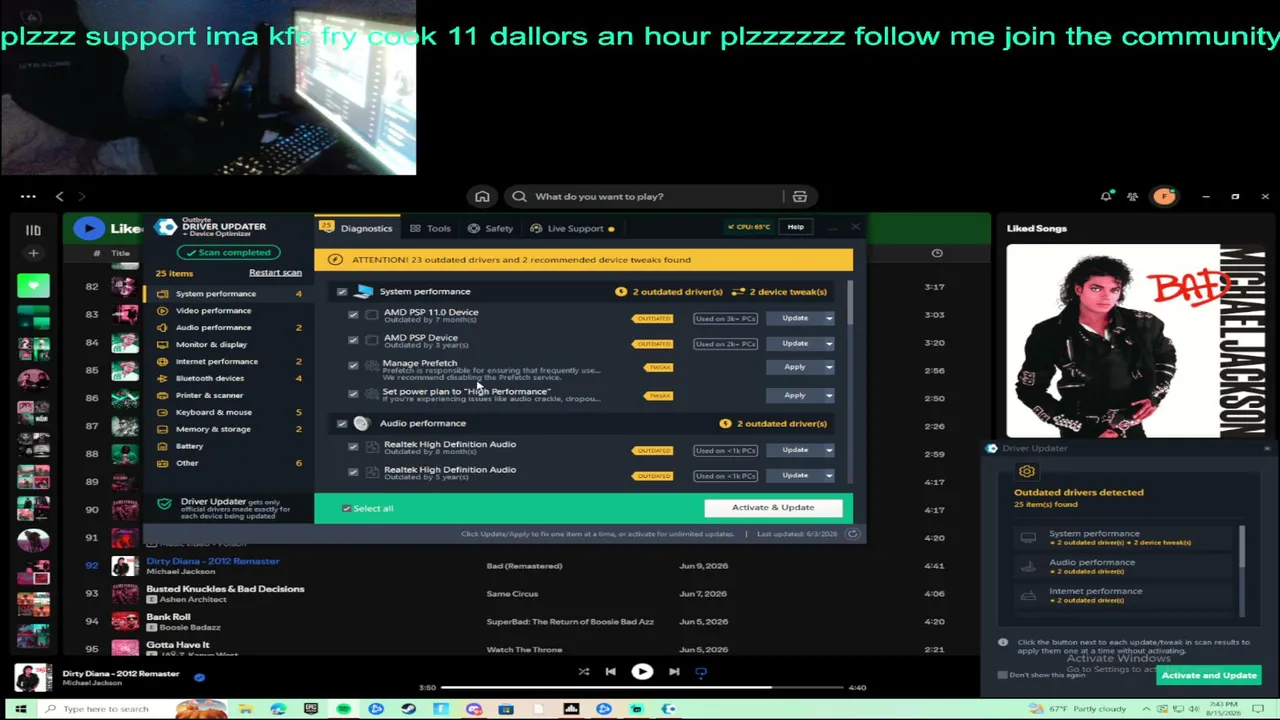Switch to Diagnostics tab

point(356,228)
